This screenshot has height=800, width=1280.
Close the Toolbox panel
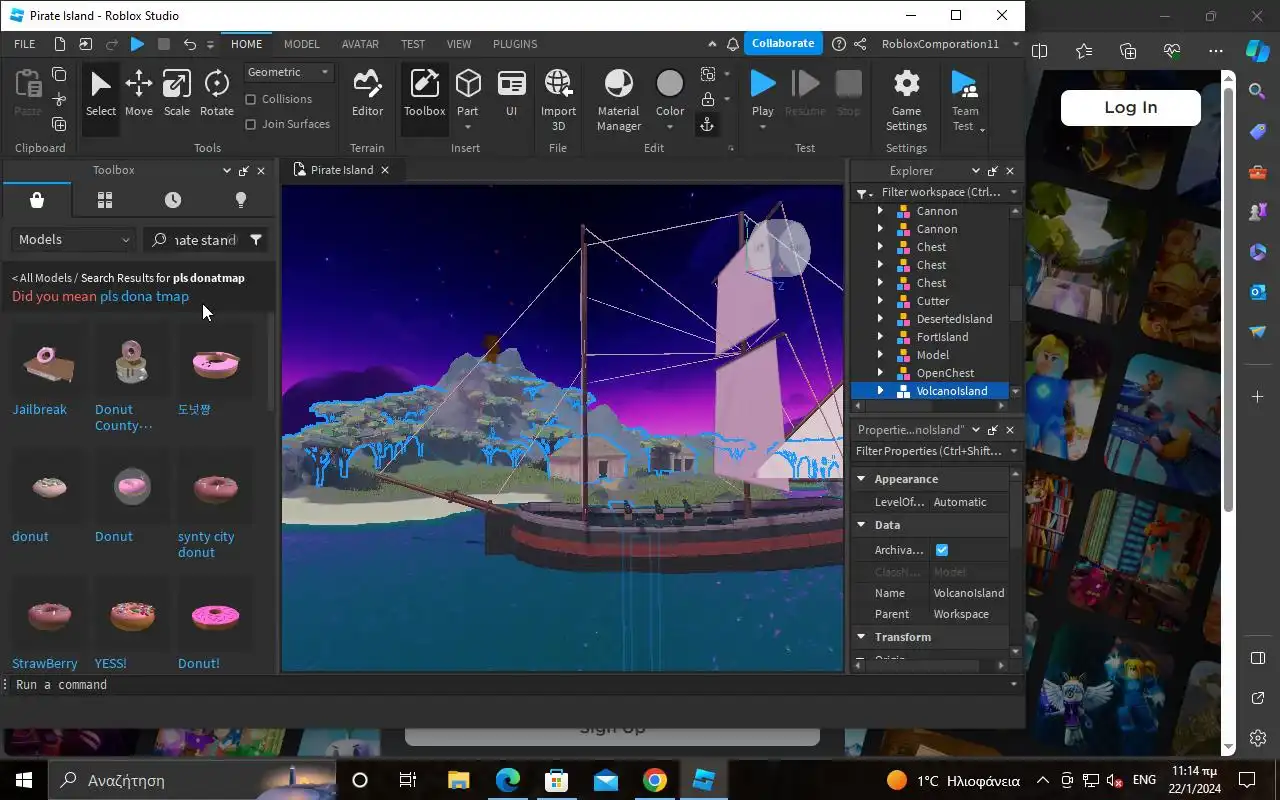pyautogui.click(x=261, y=171)
